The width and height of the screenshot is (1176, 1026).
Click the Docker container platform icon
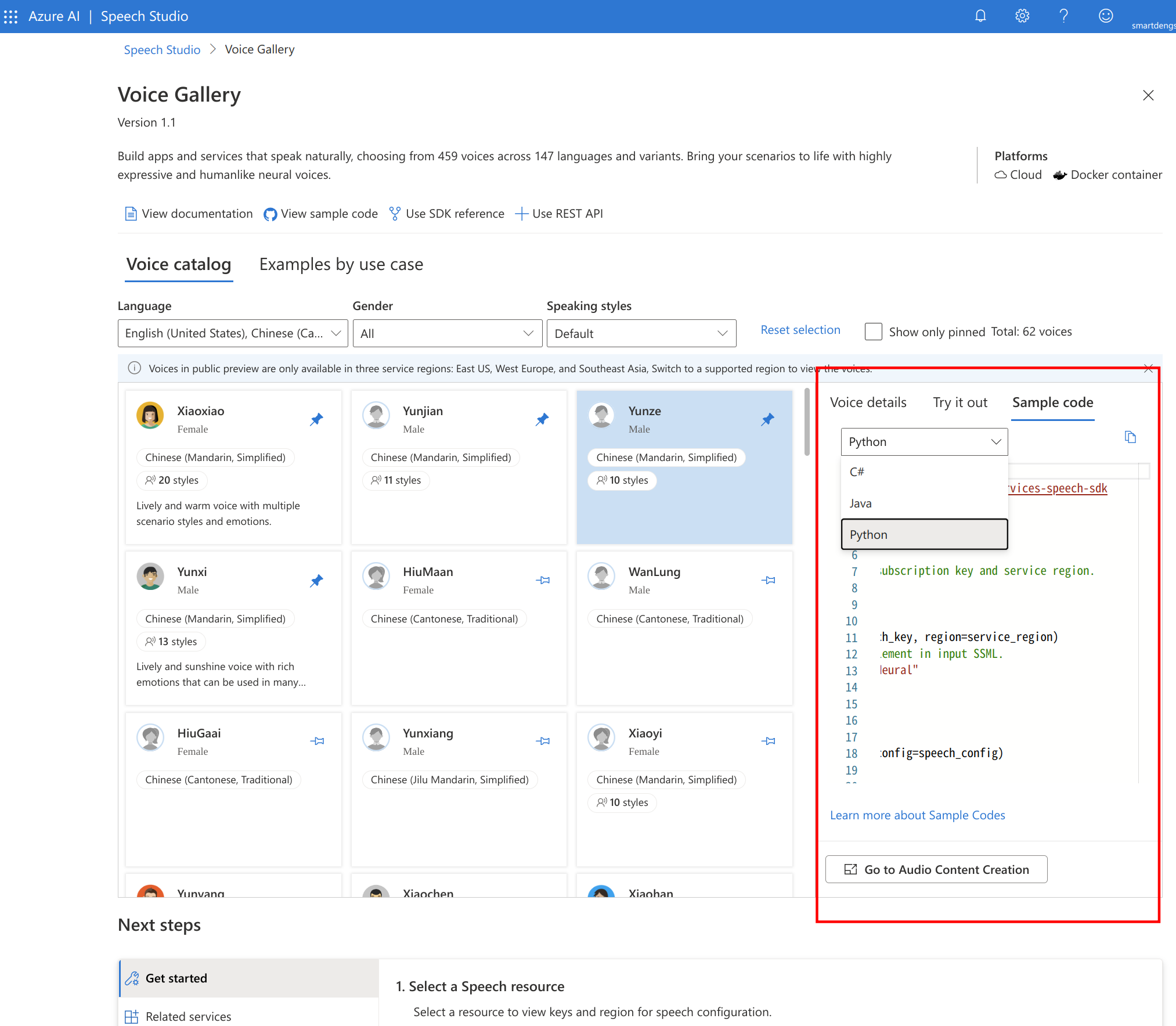click(1060, 175)
